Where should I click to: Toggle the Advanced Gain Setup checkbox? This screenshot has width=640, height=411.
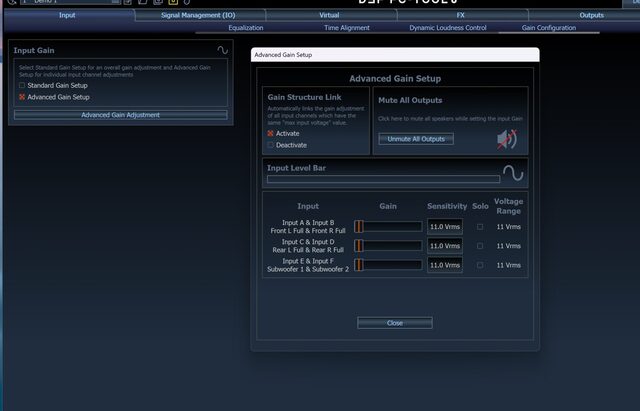click(22, 97)
